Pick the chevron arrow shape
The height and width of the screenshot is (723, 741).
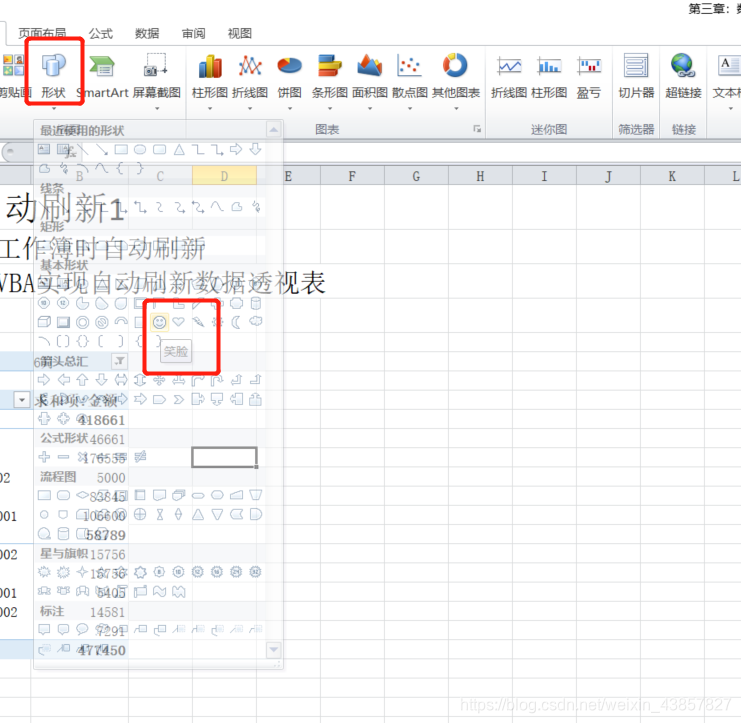179,399
